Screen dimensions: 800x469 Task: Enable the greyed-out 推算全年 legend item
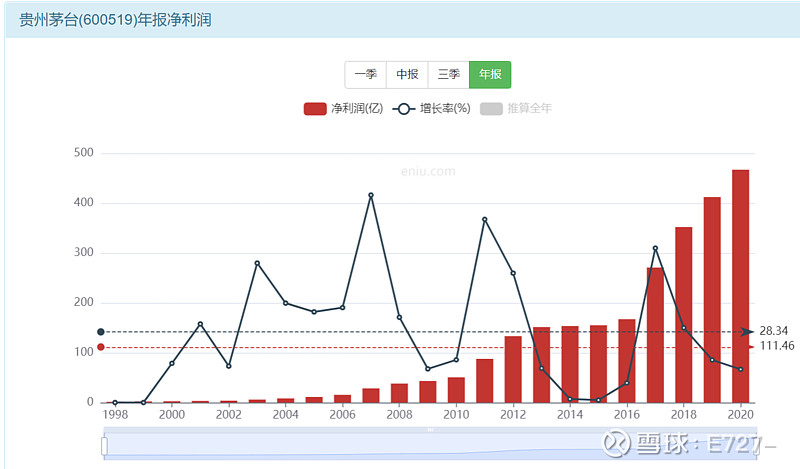516,109
